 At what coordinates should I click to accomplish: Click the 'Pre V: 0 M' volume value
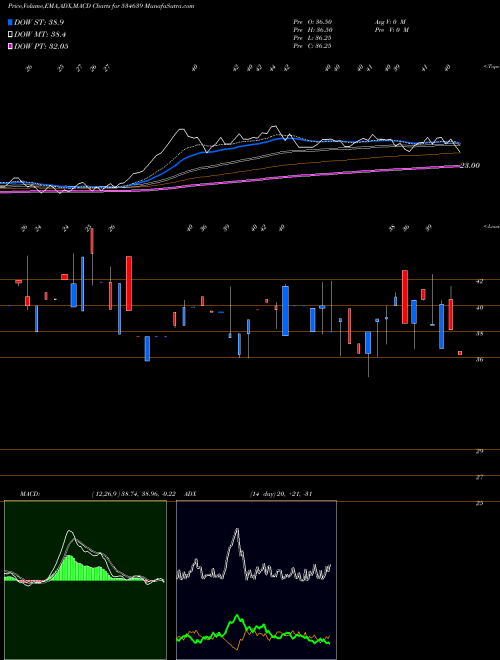[391, 30]
